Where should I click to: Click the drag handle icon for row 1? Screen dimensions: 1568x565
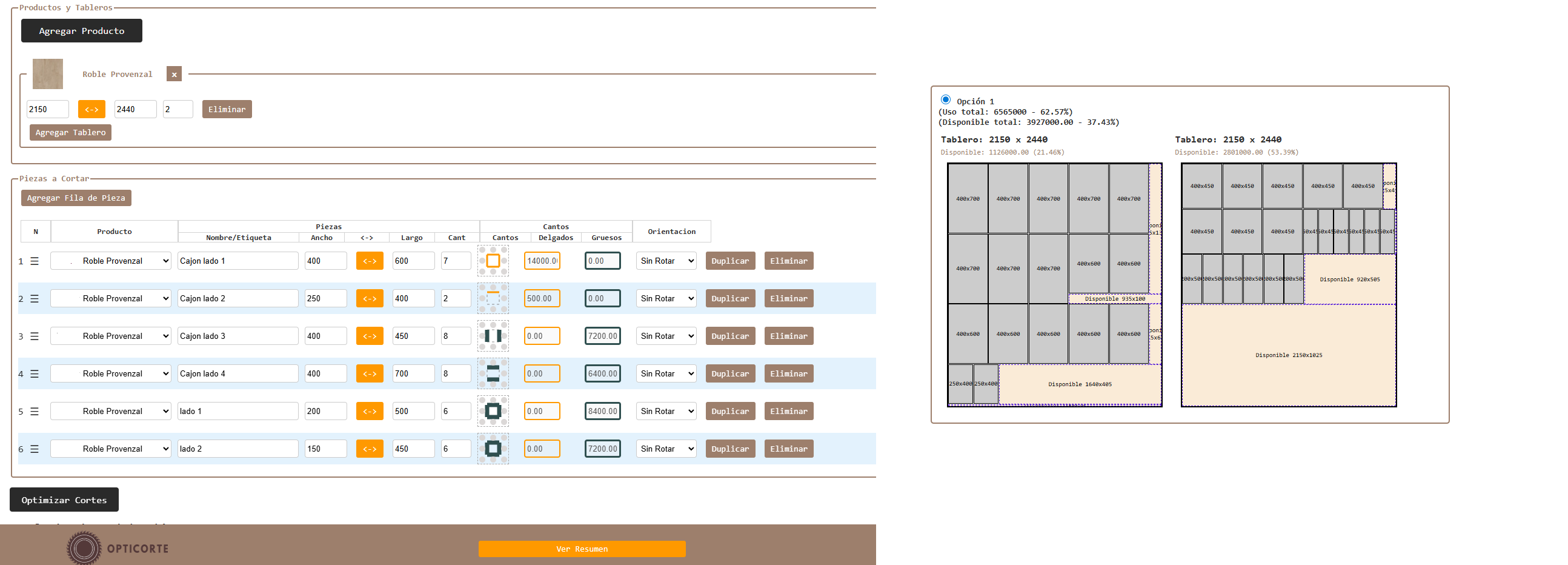tap(35, 261)
